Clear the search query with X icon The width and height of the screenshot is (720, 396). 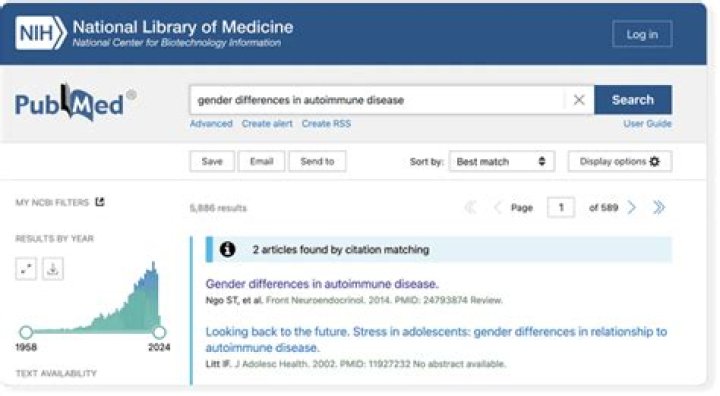[x=579, y=100]
